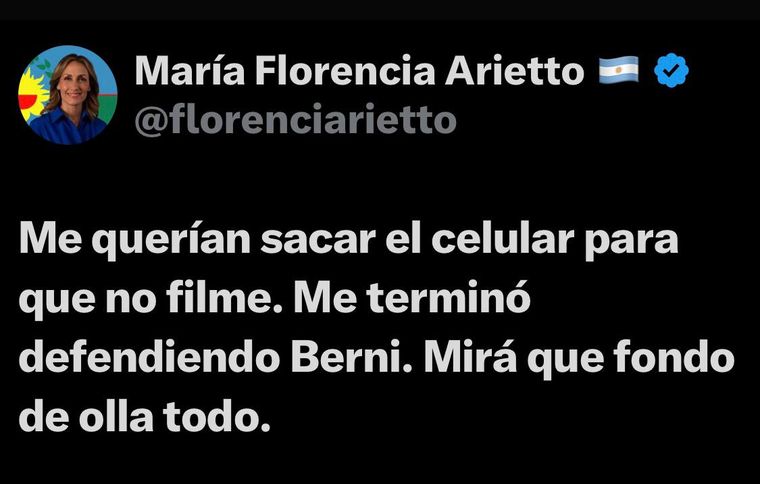The width and height of the screenshot is (760, 484).
Task: Click the dark strip above the tweet
Action: [380, 10]
